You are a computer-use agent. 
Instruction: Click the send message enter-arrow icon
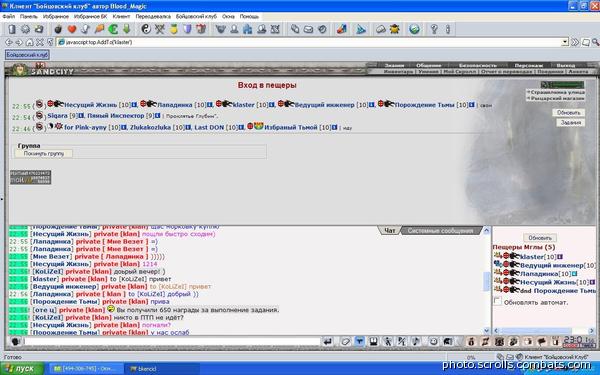pos(328,341)
